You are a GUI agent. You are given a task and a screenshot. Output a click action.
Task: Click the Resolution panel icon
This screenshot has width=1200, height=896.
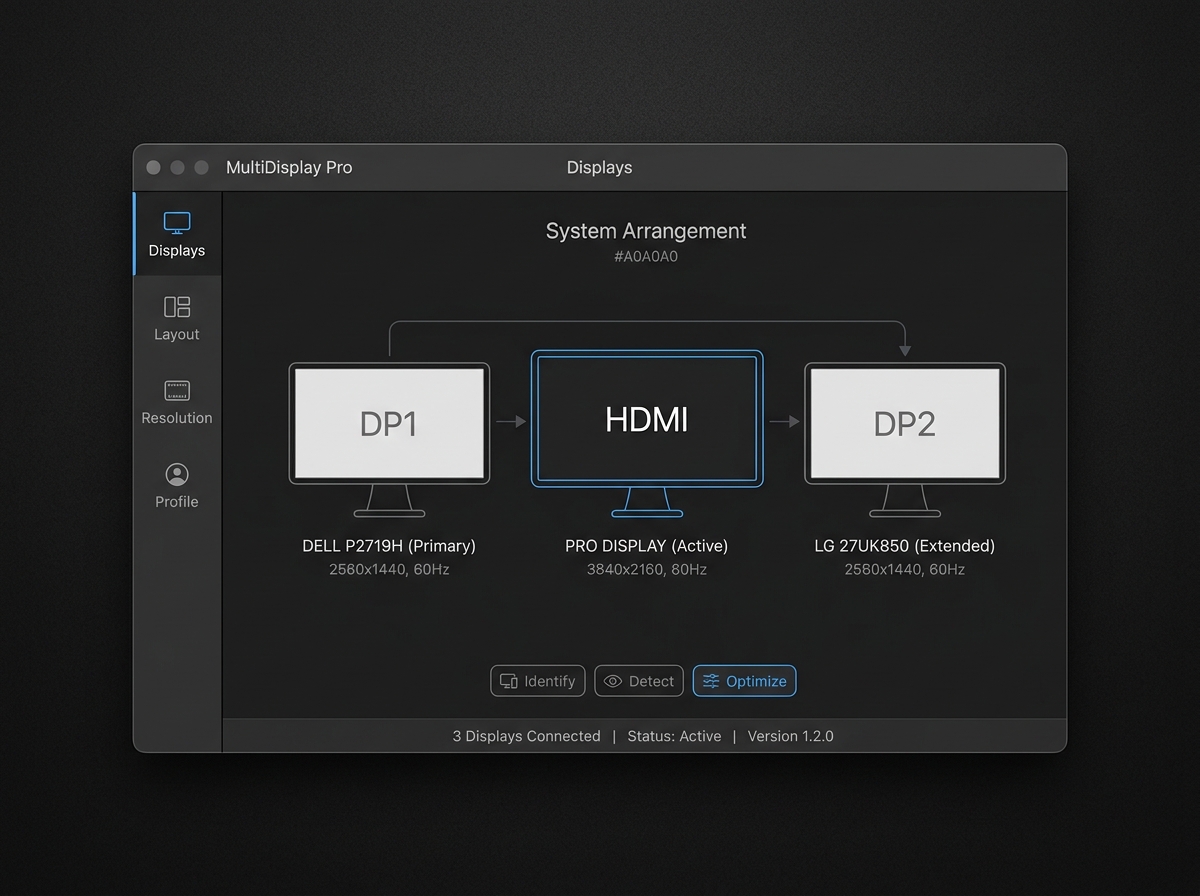(177, 391)
